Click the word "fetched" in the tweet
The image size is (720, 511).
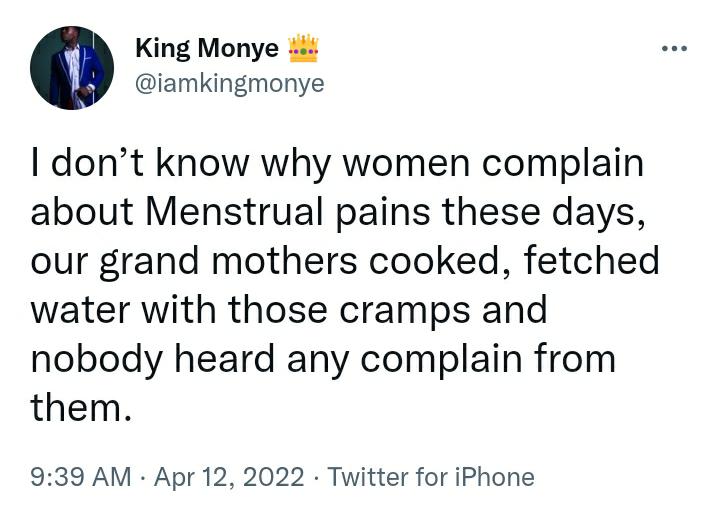(x=591, y=260)
